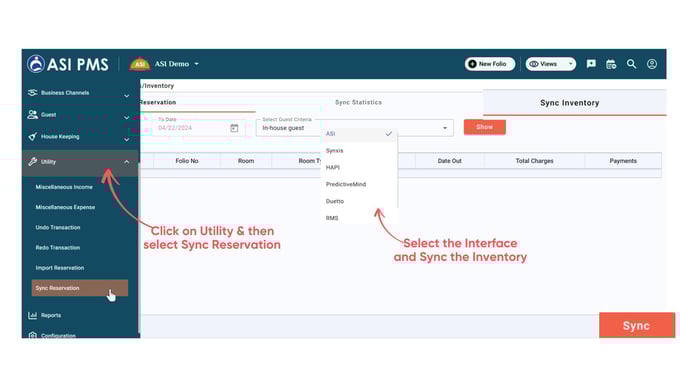Open the messages chat icon
This screenshot has height=387, width=688.
click(x=591, y=64)
